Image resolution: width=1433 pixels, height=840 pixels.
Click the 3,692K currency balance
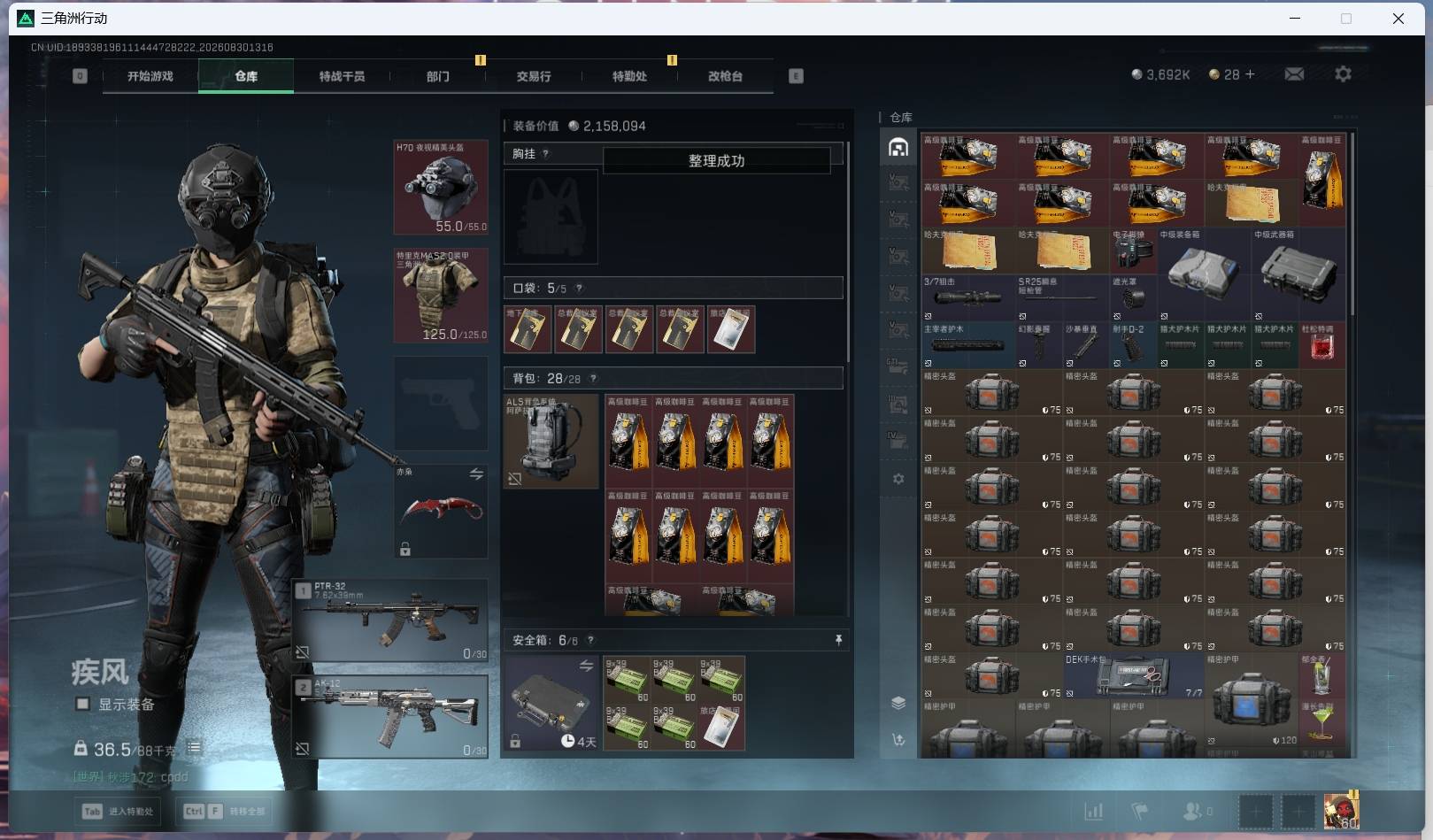coord(1160,74)
